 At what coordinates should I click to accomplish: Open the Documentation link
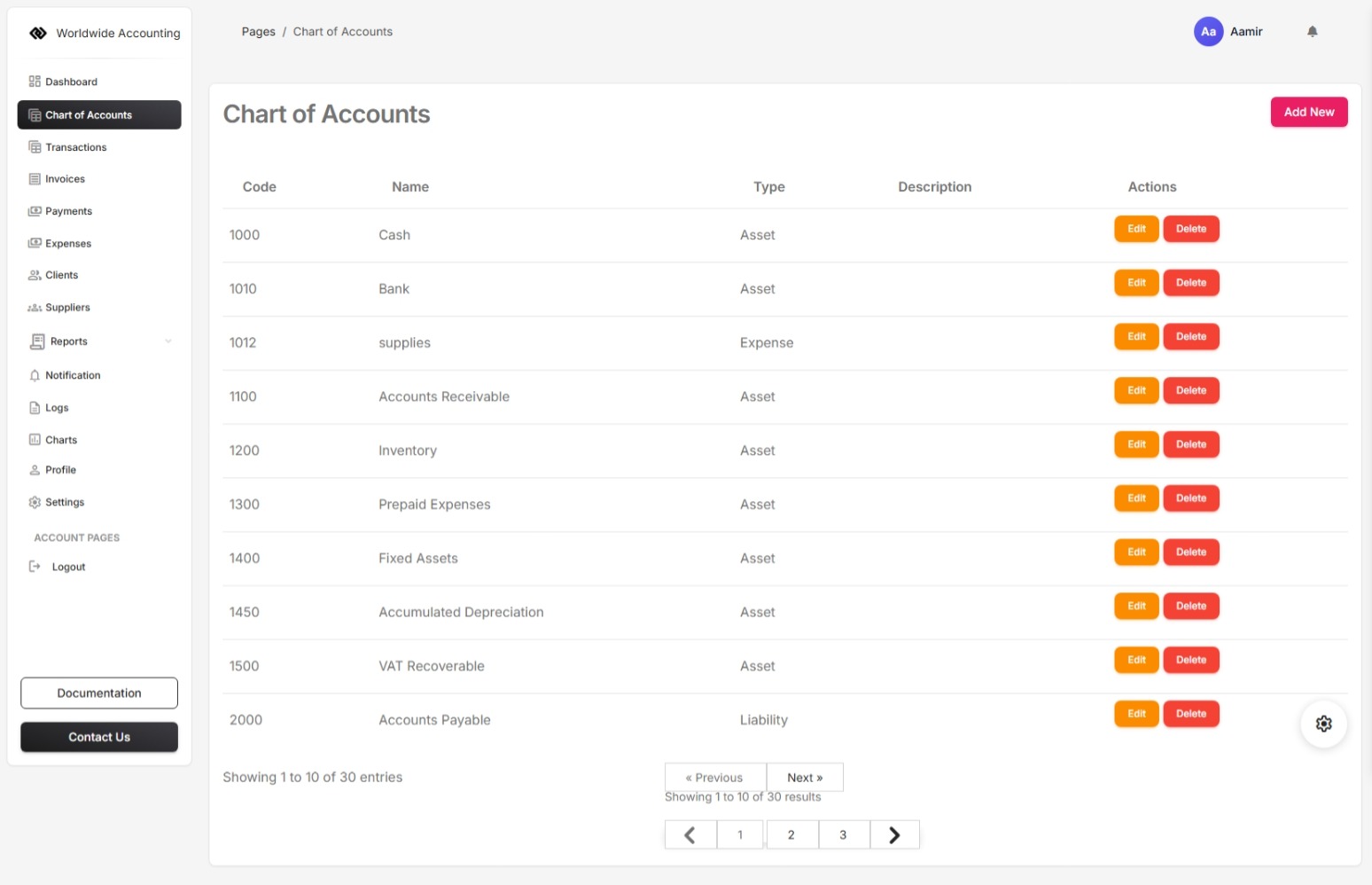coord(98,693)
